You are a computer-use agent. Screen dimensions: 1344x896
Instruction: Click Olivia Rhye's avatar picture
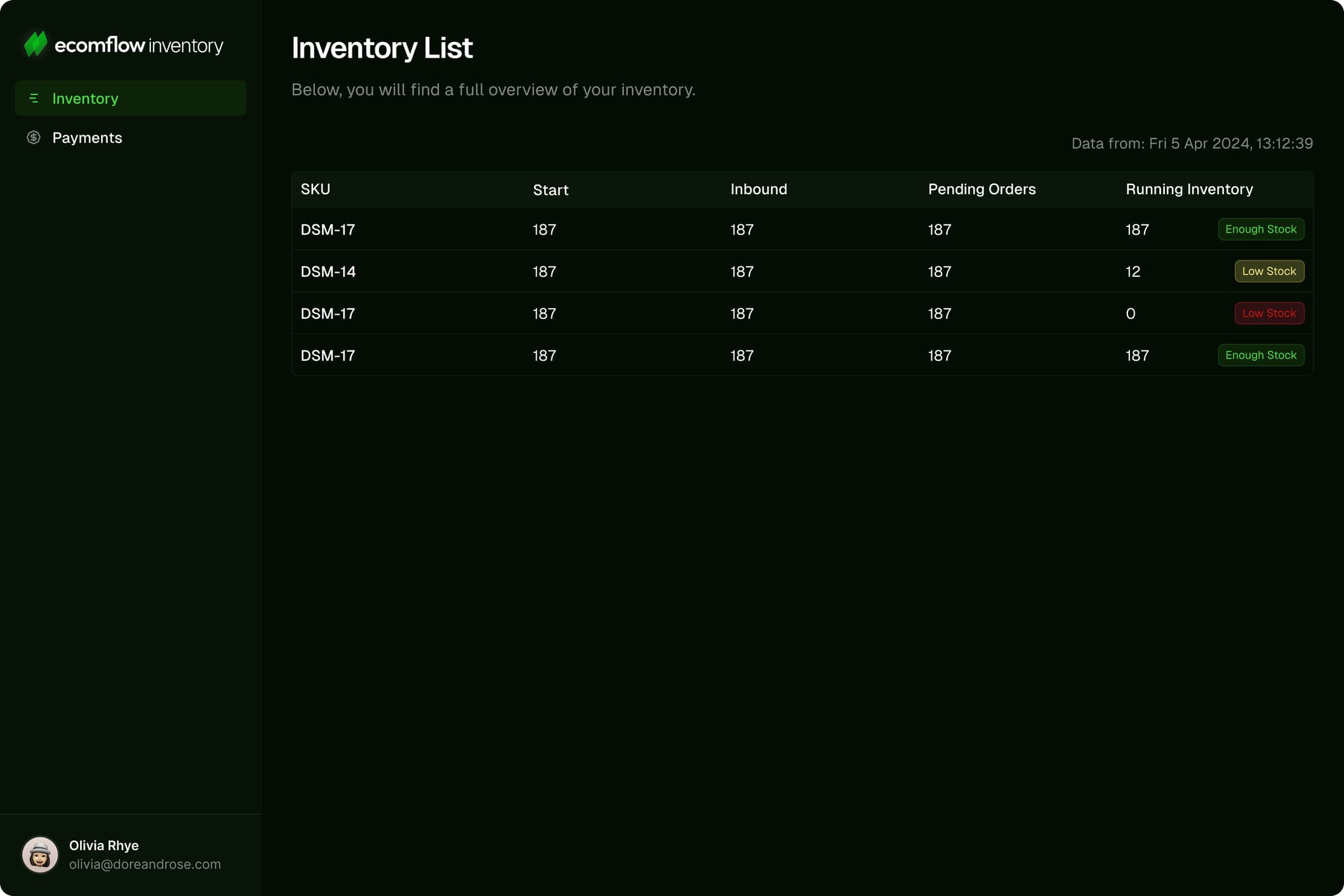pyautogui.click(x=40, y=854)
